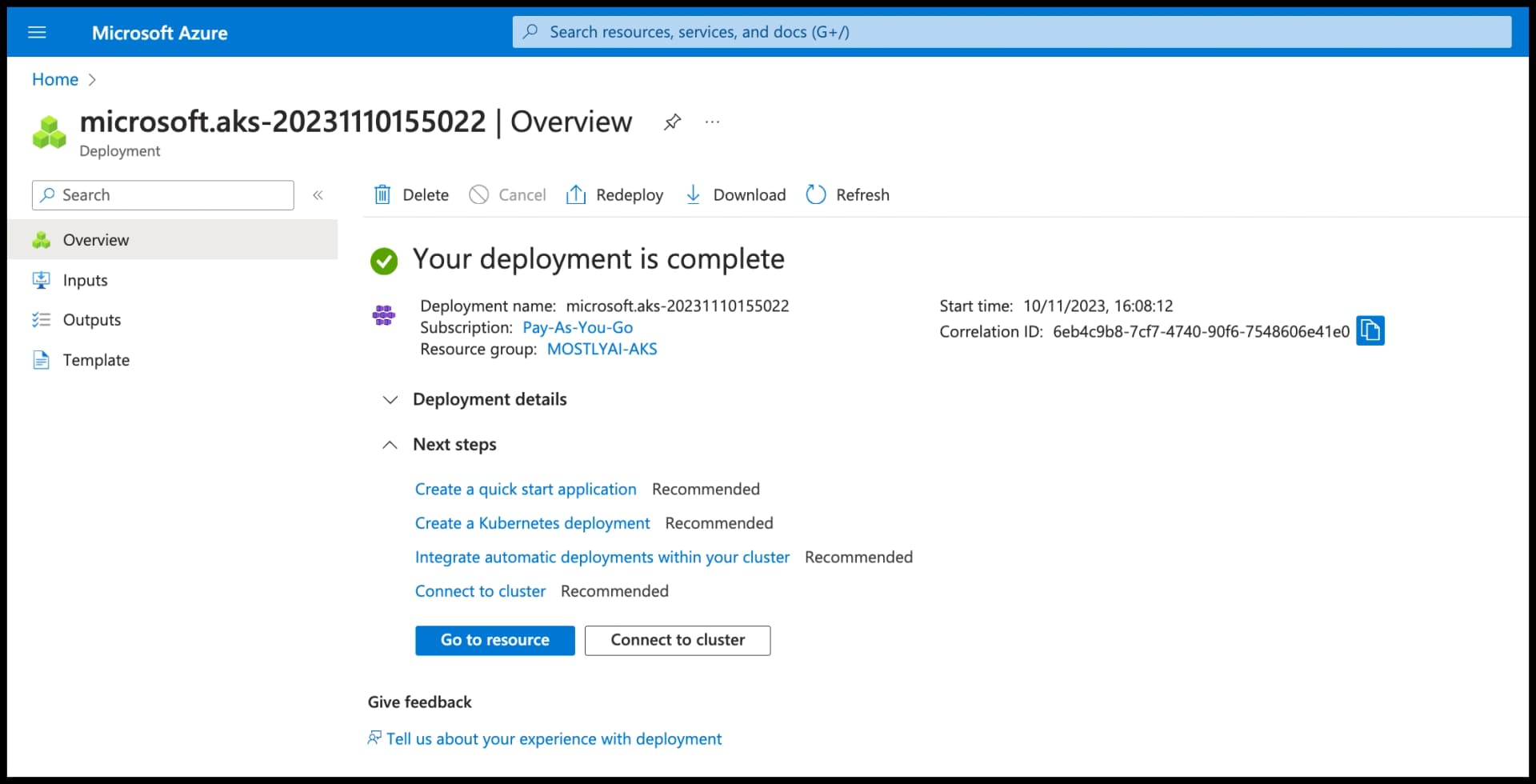
Task: Select the Inputs icon in the sidebar
Action: pos(42,279)
